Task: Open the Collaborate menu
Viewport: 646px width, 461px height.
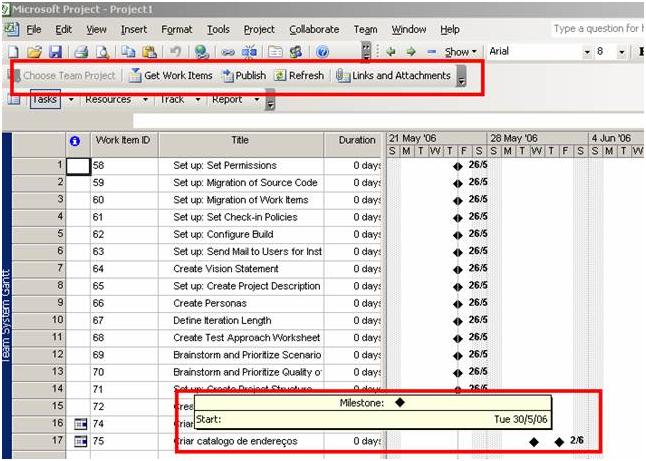Action: (313, 30)
